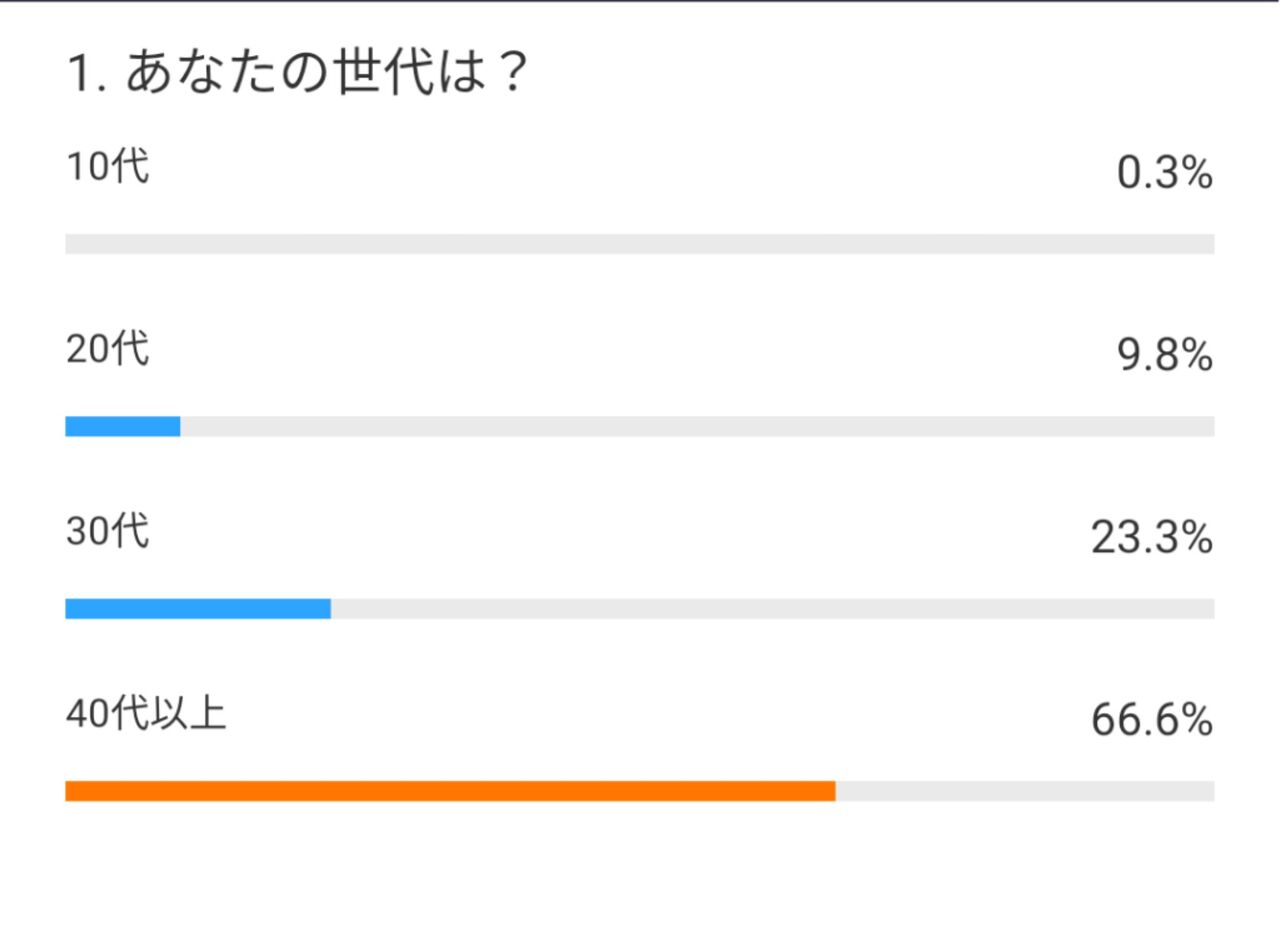Click the 23.3% result value
Image resolution: width=1280 pixels, height=949 pixels.
pyautogui.click(x=1152, y=539)
